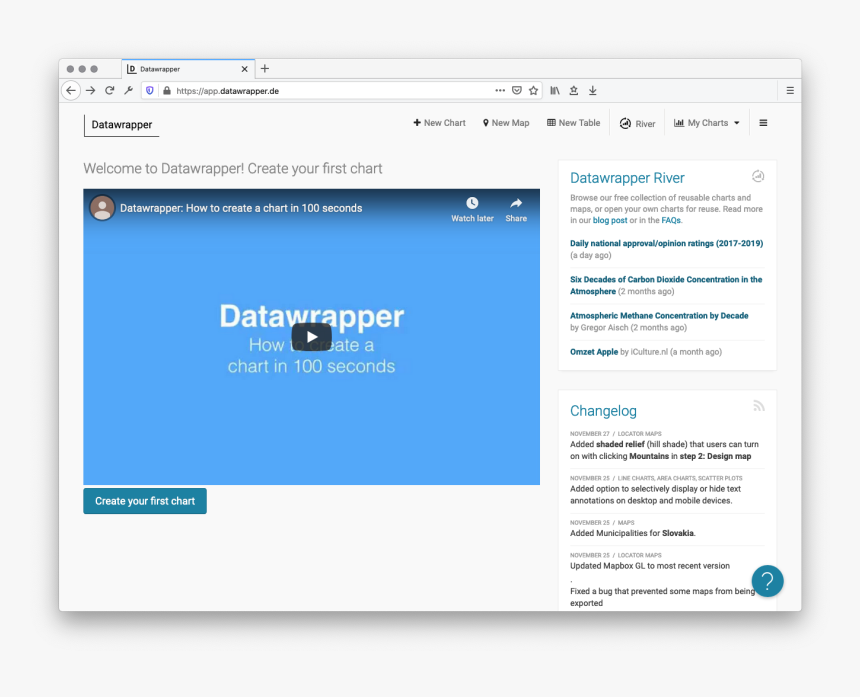Click the New Chart plus icon
860x697 pixels.
(x=418, y=122)
